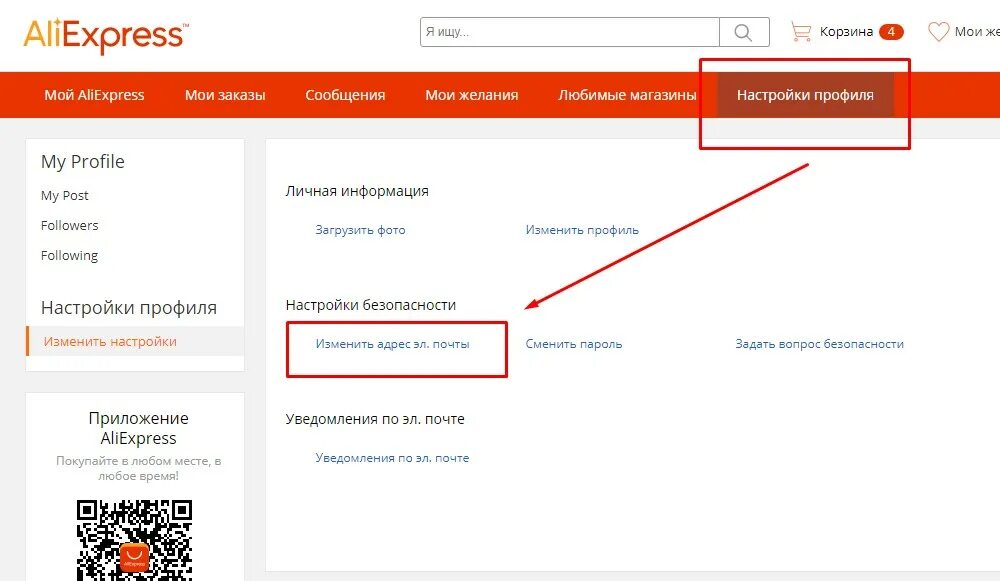This screenshot has height=581, width=1000.
Task: Open Followers in the sidebar
Action: (70, 225)
